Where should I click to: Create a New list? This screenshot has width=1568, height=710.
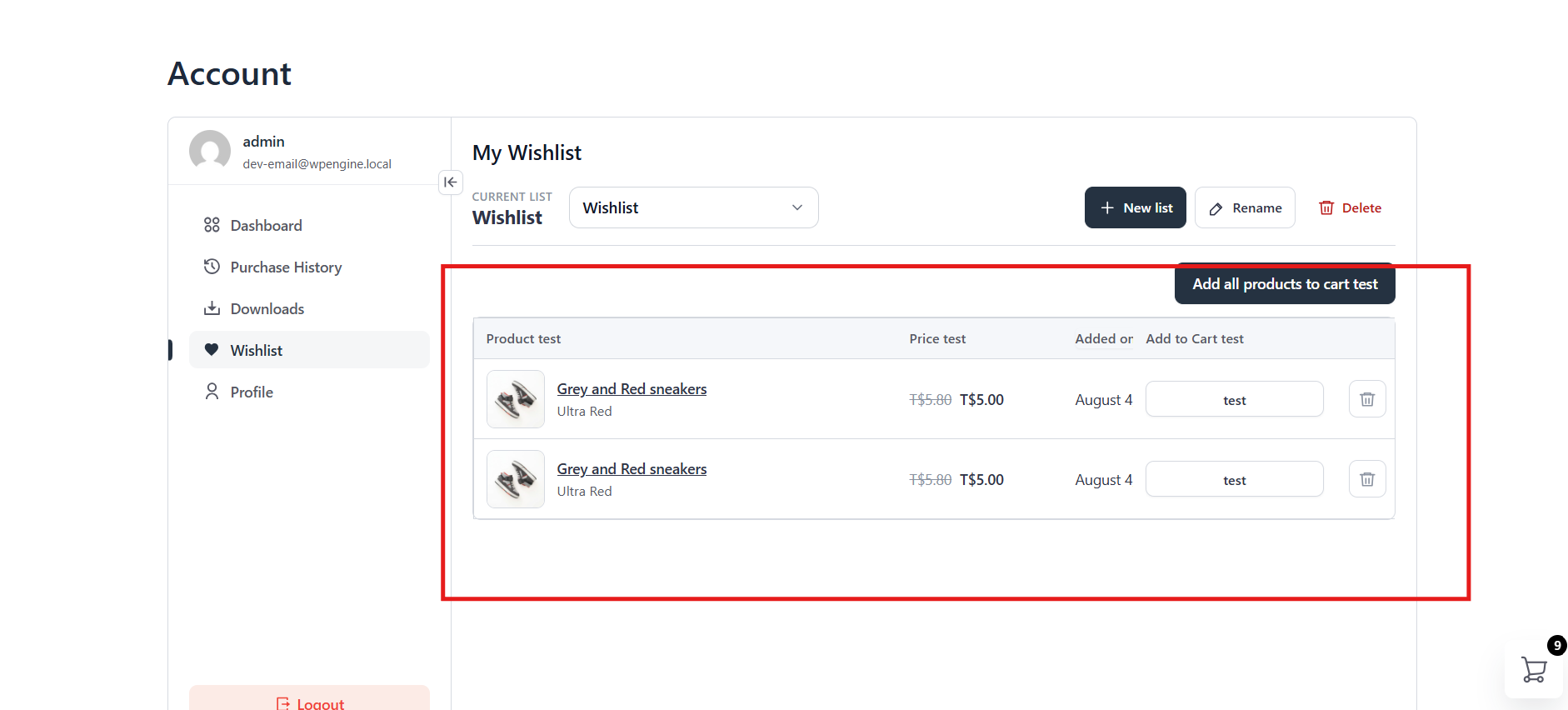tap(1135, 207)
